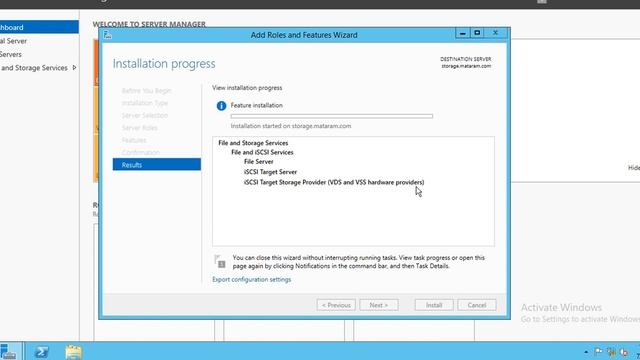Maximize the Add Roles and Features Wizard
The height and width of the screenshot is (360, 640).
pyautogui.click(x=477, y=33)
